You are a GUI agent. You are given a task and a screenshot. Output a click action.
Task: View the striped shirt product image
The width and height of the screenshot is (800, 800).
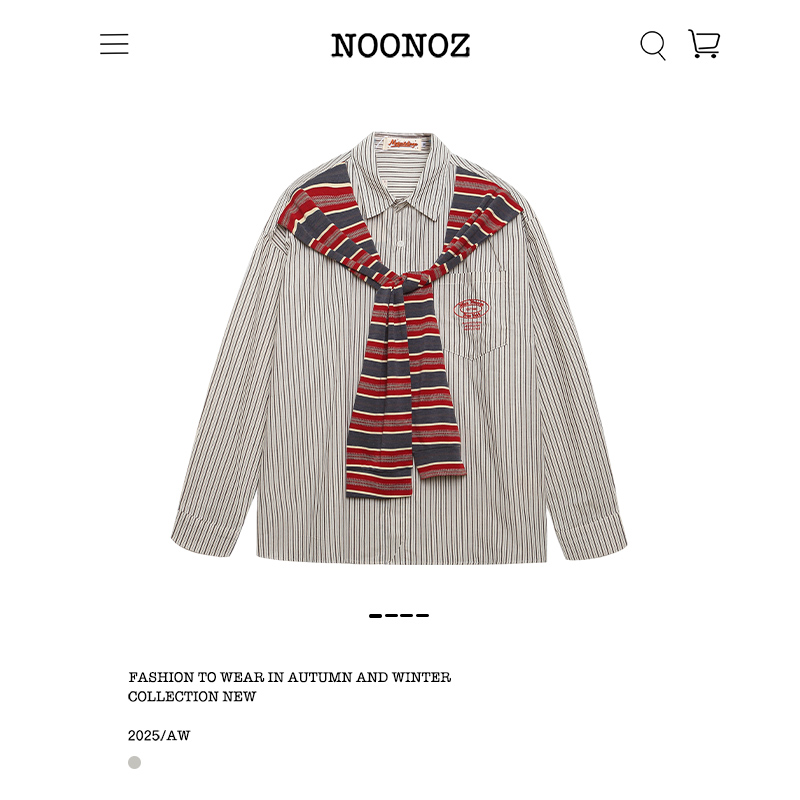pos(399,348)
